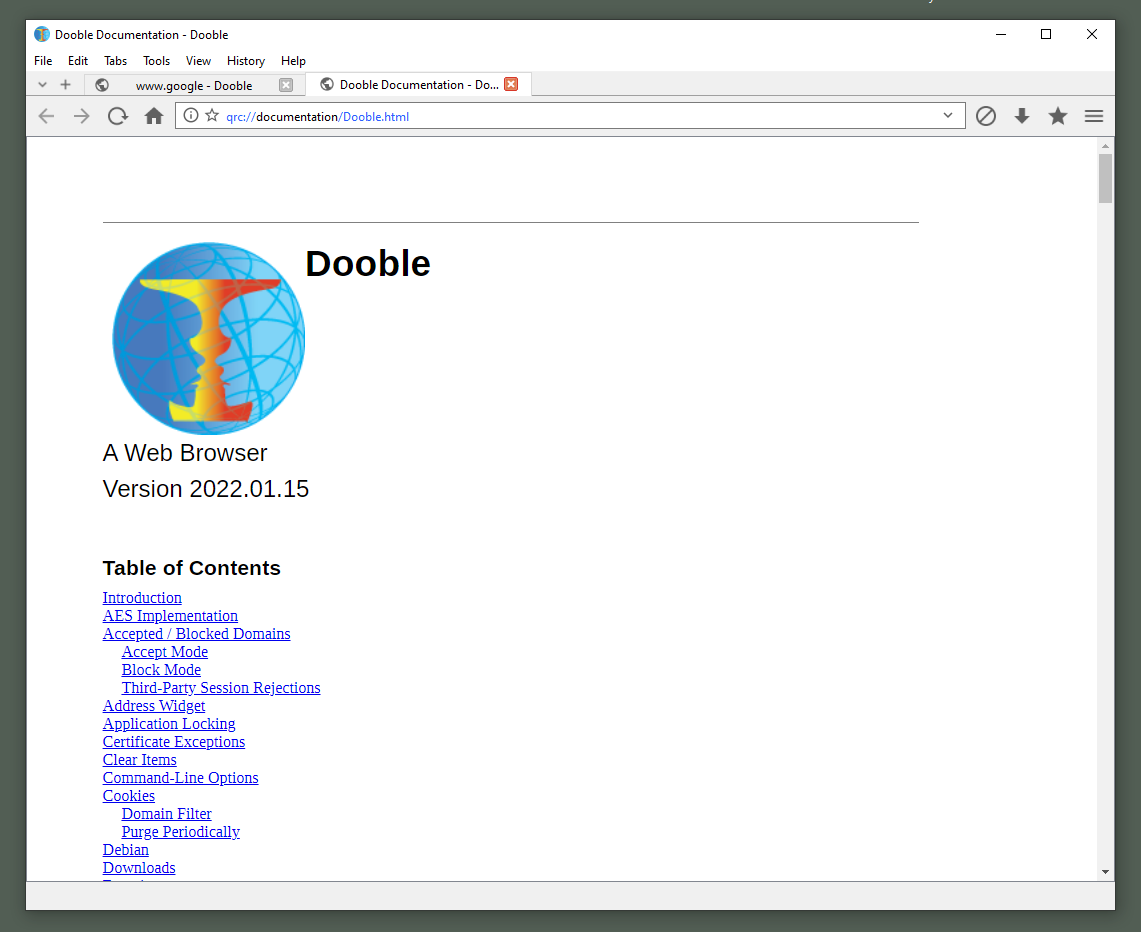The height and width of the screenshot is (932, 1141).
Task: Bookmark page with address bar star outline
Action: (212, 116)
